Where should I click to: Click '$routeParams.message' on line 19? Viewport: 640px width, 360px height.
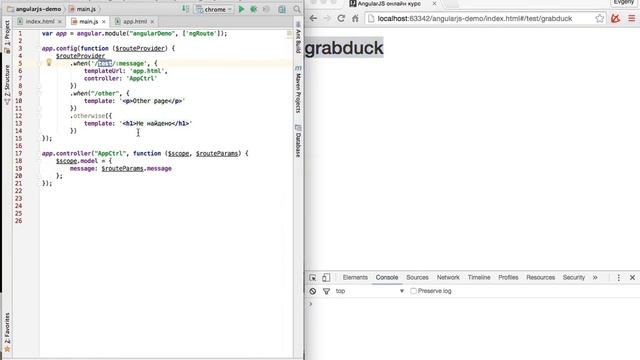(x=137, y=169)
